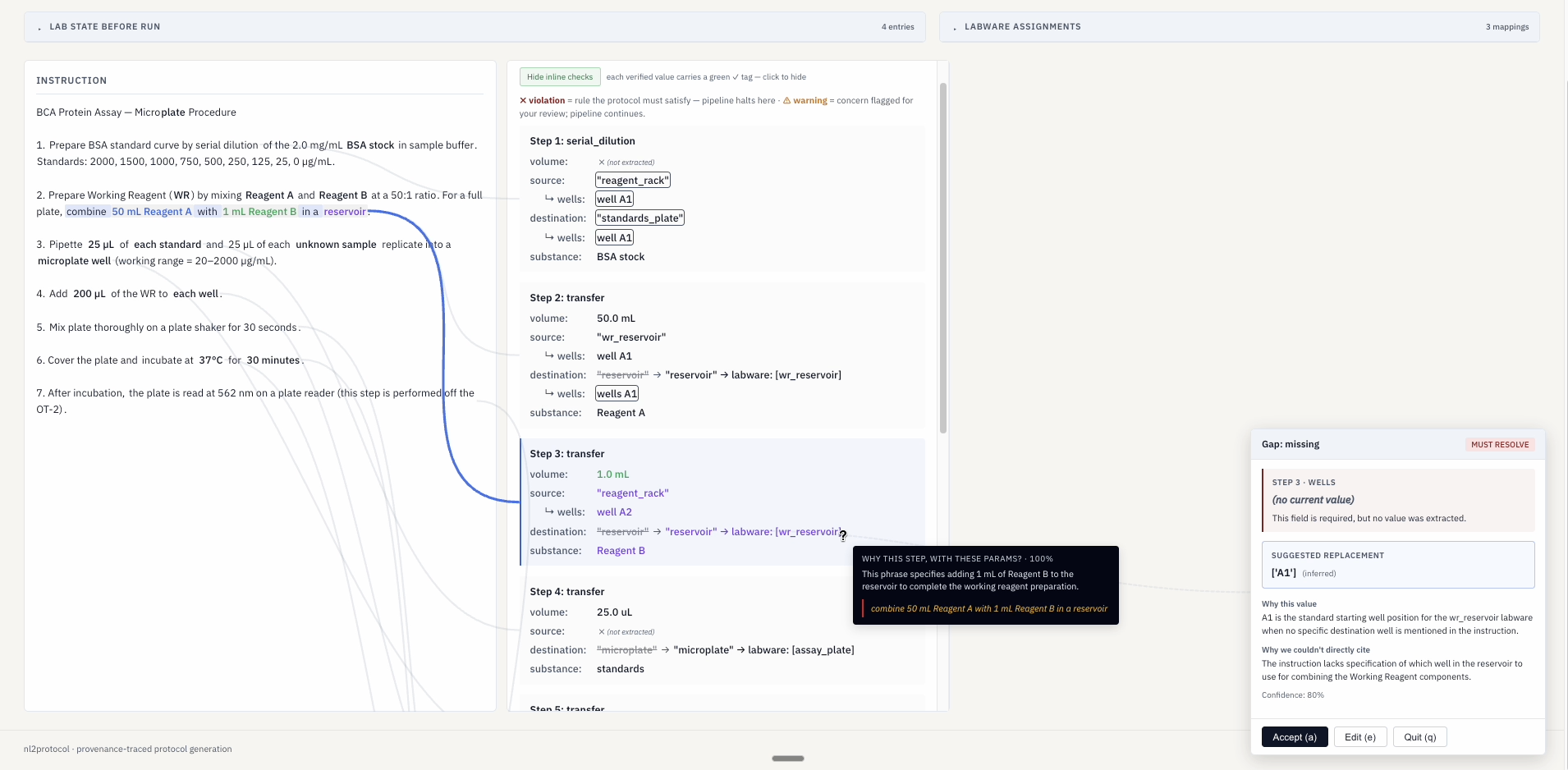Viewport: 1568px width, 770px height.
Task: Click the 50.0 mL volume in Step 2
Action: coord(616,318)
